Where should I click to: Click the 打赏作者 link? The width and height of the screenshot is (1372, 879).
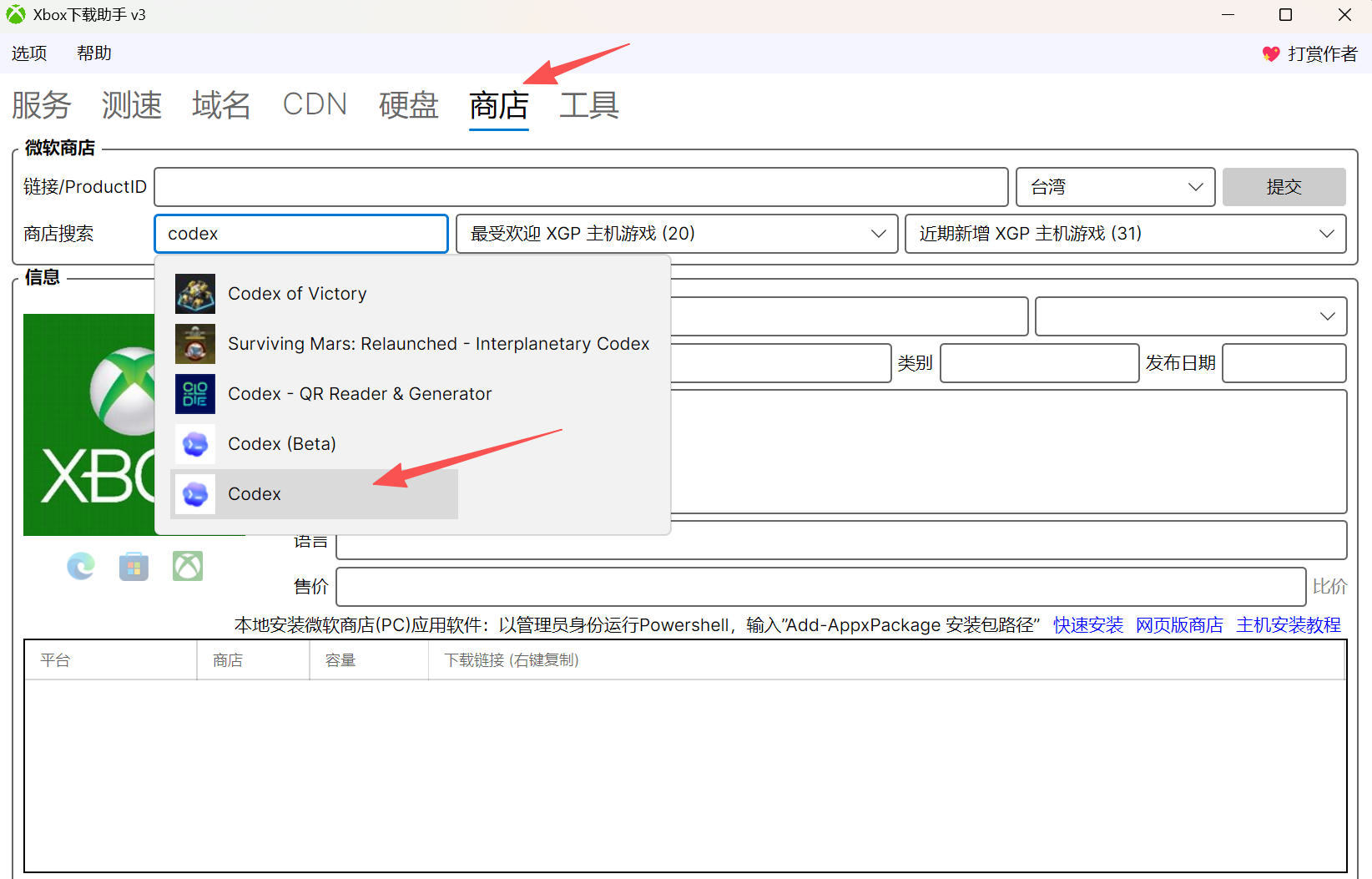tap(1323, 54)
